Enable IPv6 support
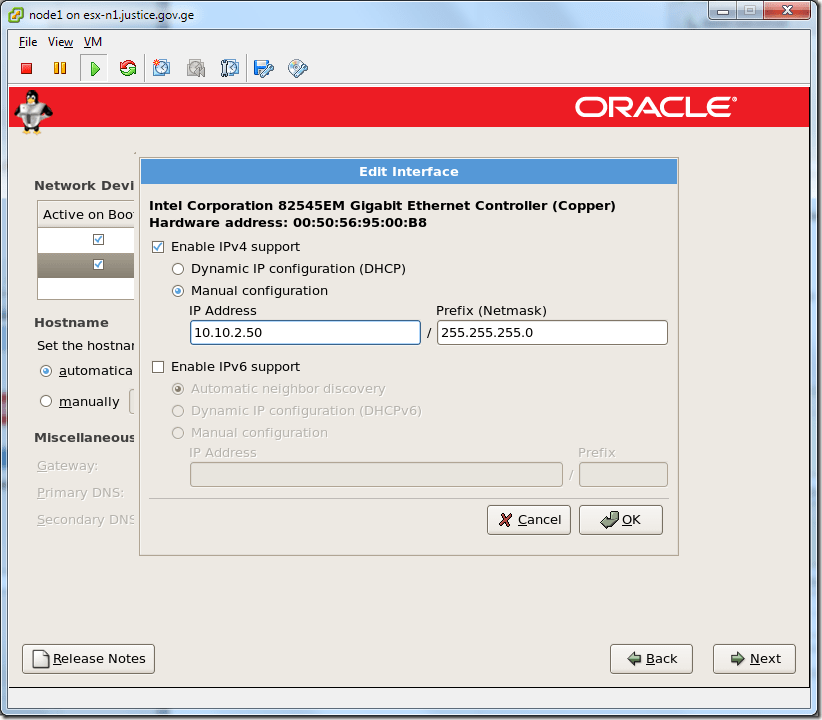This screenshot has width=822, height=720. tap(158, 366)
